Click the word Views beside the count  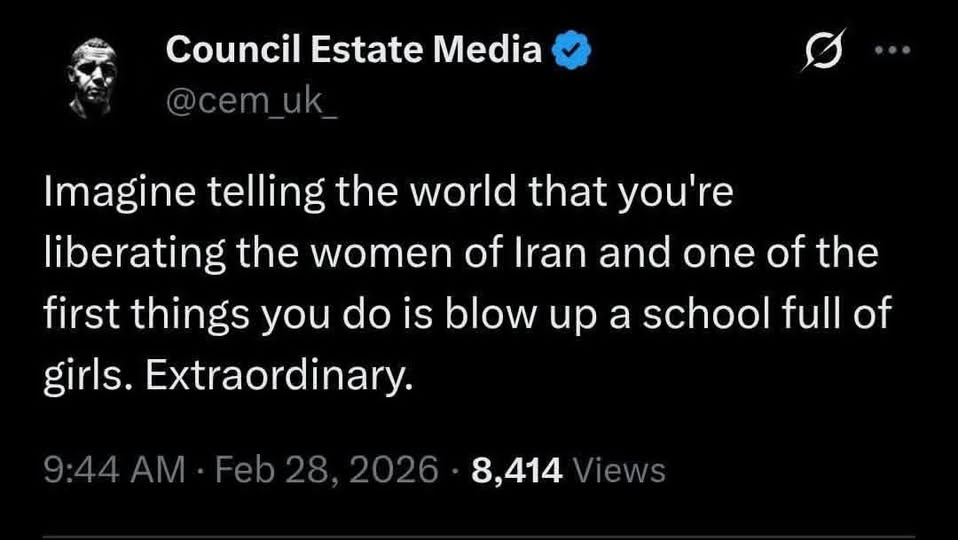point(622,468)
